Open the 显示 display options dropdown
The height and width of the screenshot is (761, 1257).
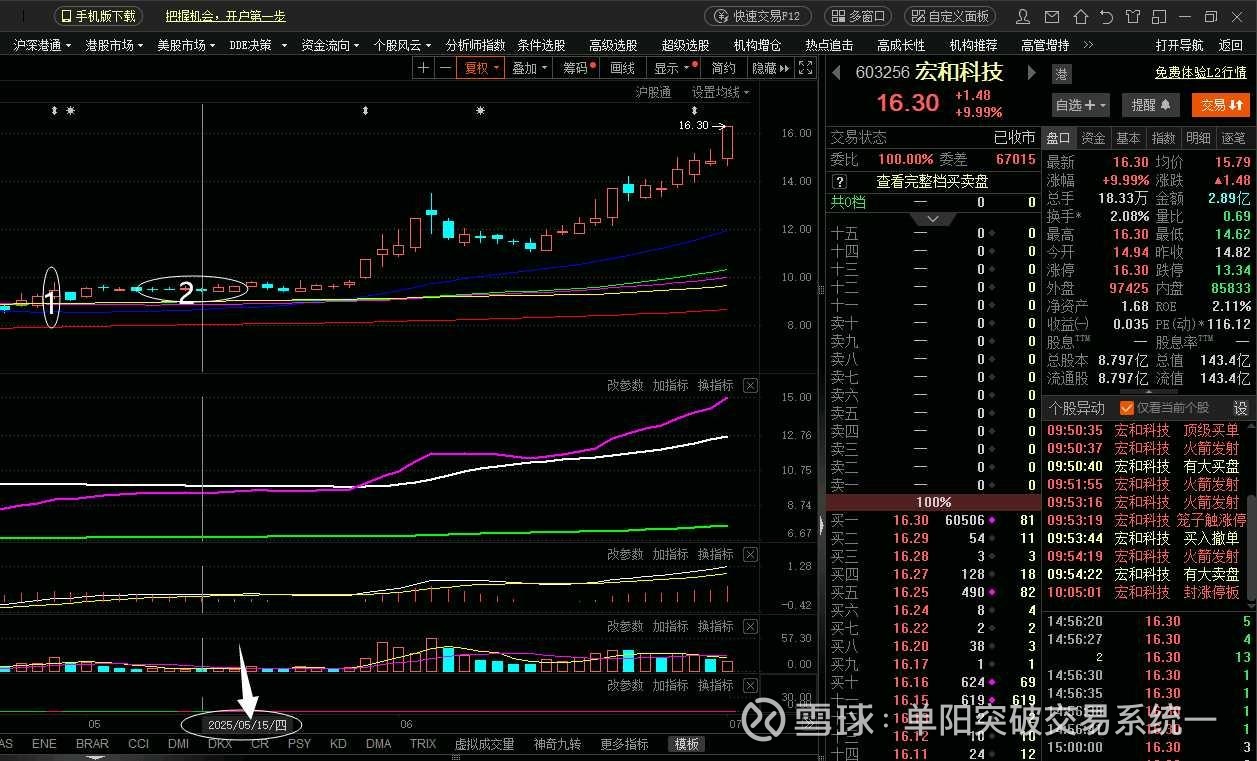pyautogui.click(x=668, y=67)
